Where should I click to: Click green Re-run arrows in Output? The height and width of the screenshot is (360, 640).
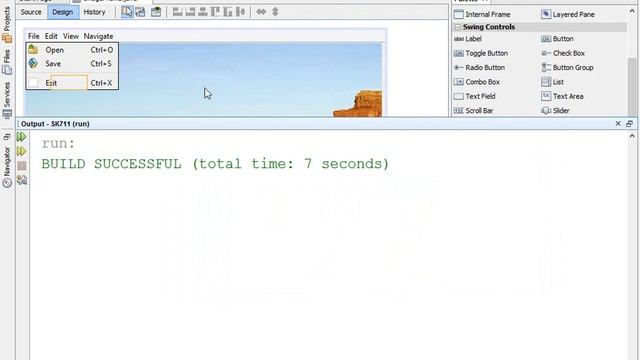point(22,137)
